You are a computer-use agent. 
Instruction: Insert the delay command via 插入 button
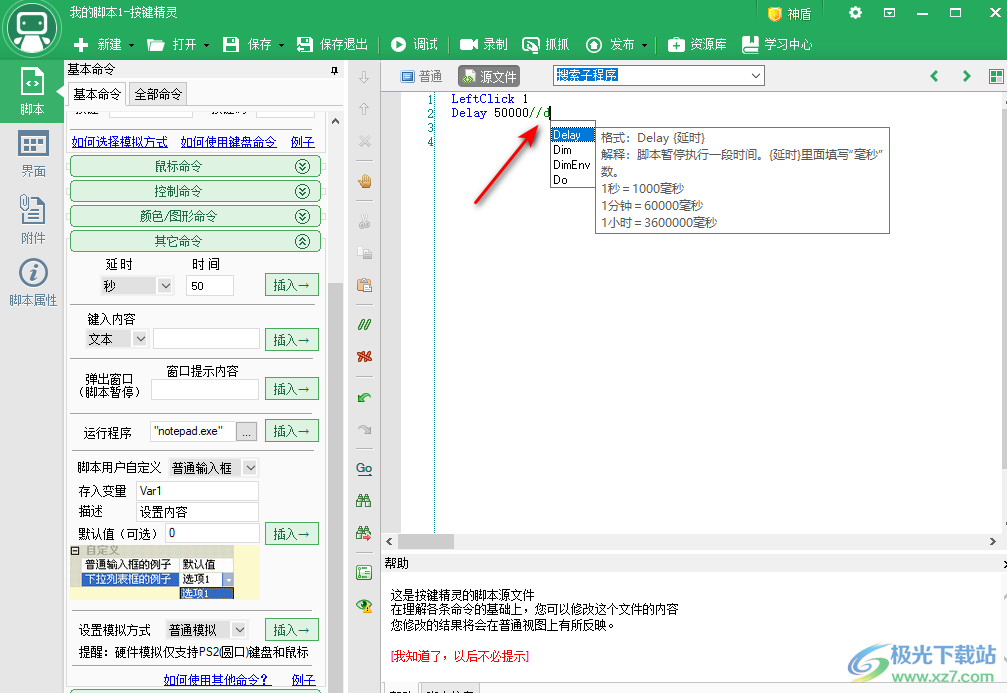pyautogui.click(x=292, y=285)
